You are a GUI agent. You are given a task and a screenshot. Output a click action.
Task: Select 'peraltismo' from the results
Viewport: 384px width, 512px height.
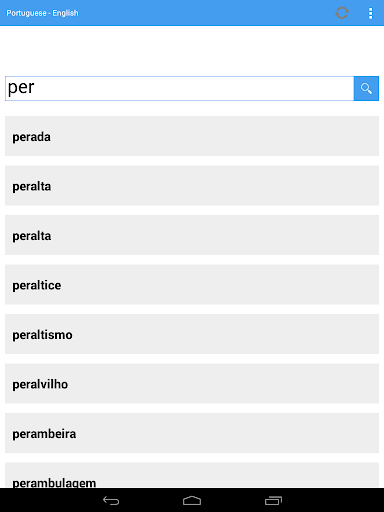(x=192, y=334)
